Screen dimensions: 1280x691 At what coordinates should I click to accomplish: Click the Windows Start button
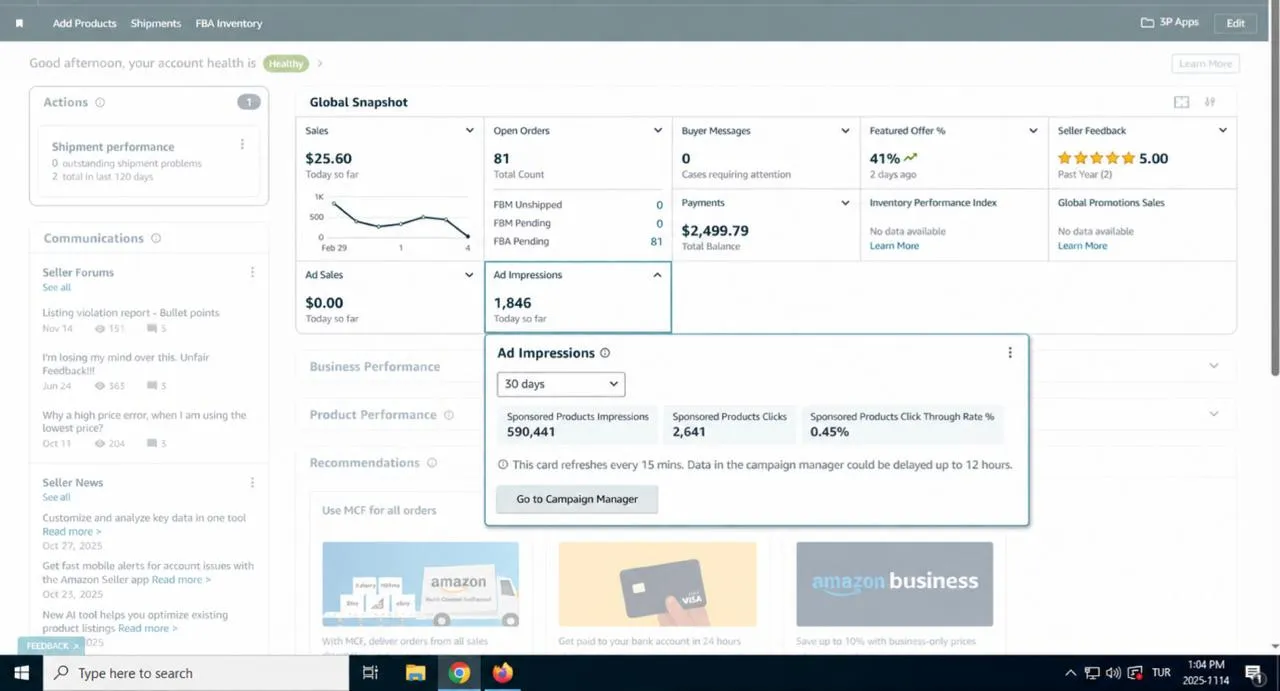[x=21, y=673]
